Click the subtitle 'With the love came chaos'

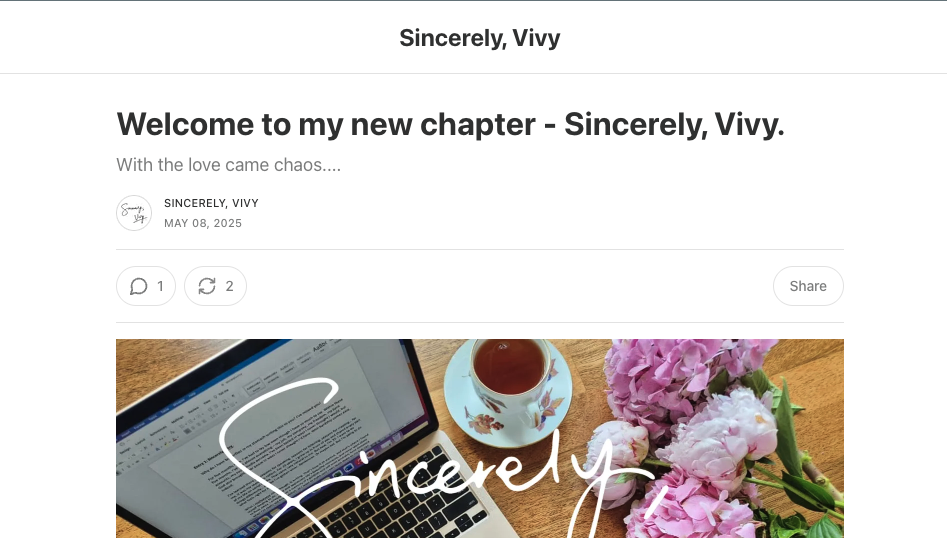pyautogui.click(x=228, y=165)
